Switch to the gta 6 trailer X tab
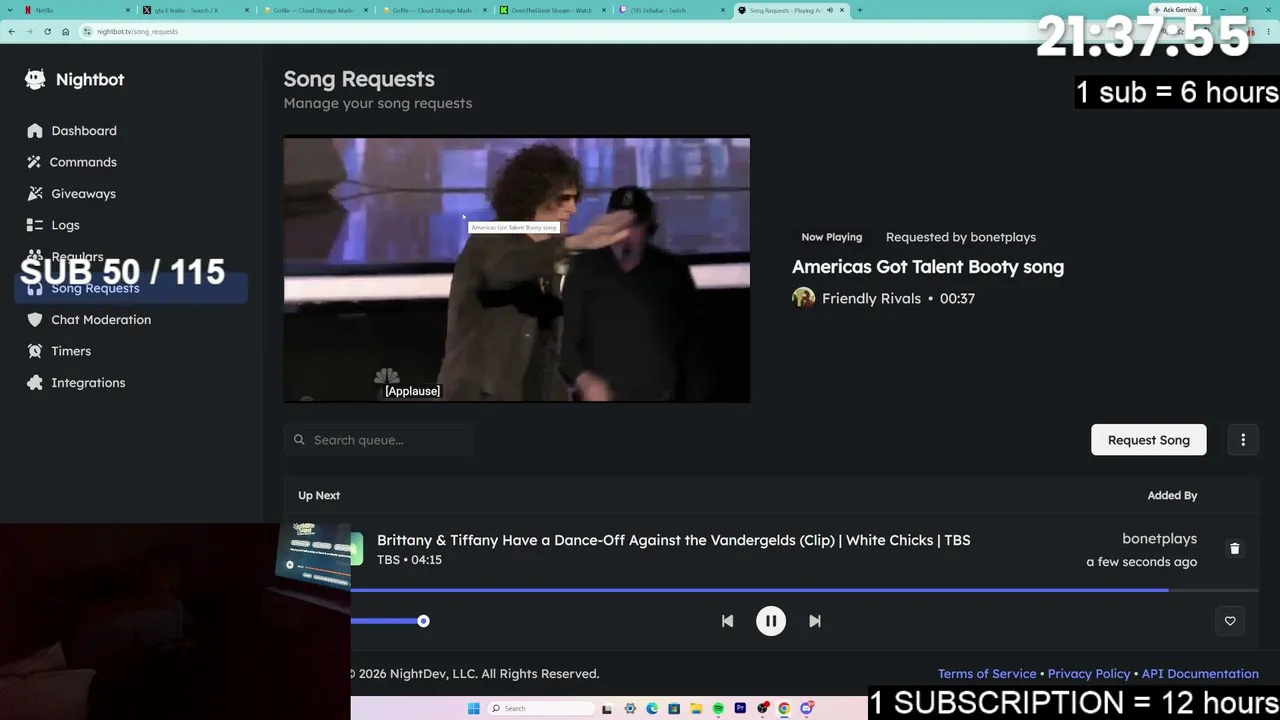1280x720 pixels. 196,10
